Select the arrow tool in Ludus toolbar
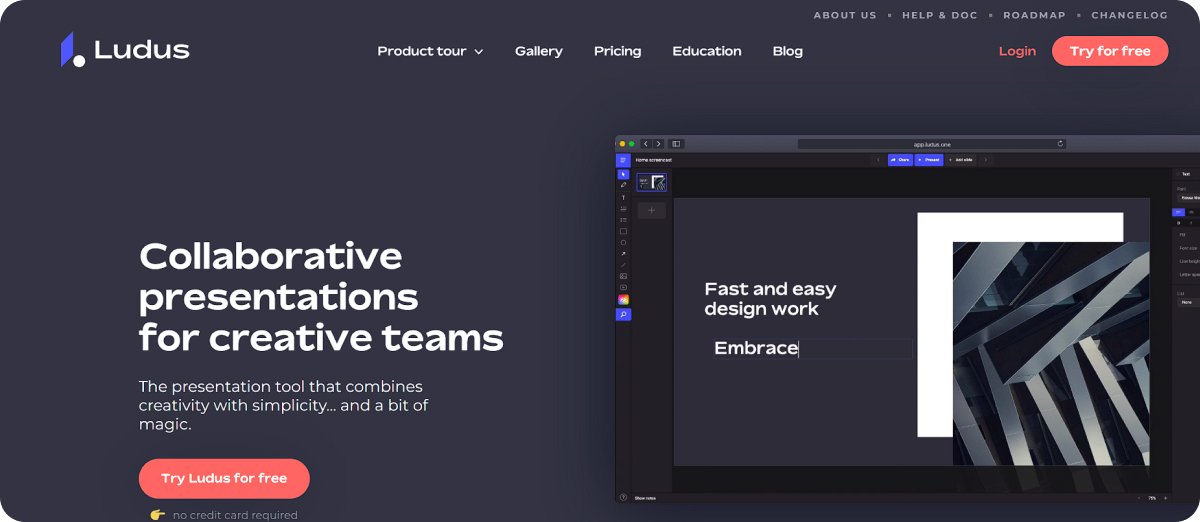 pyautogui.click(x=623, y=254)
